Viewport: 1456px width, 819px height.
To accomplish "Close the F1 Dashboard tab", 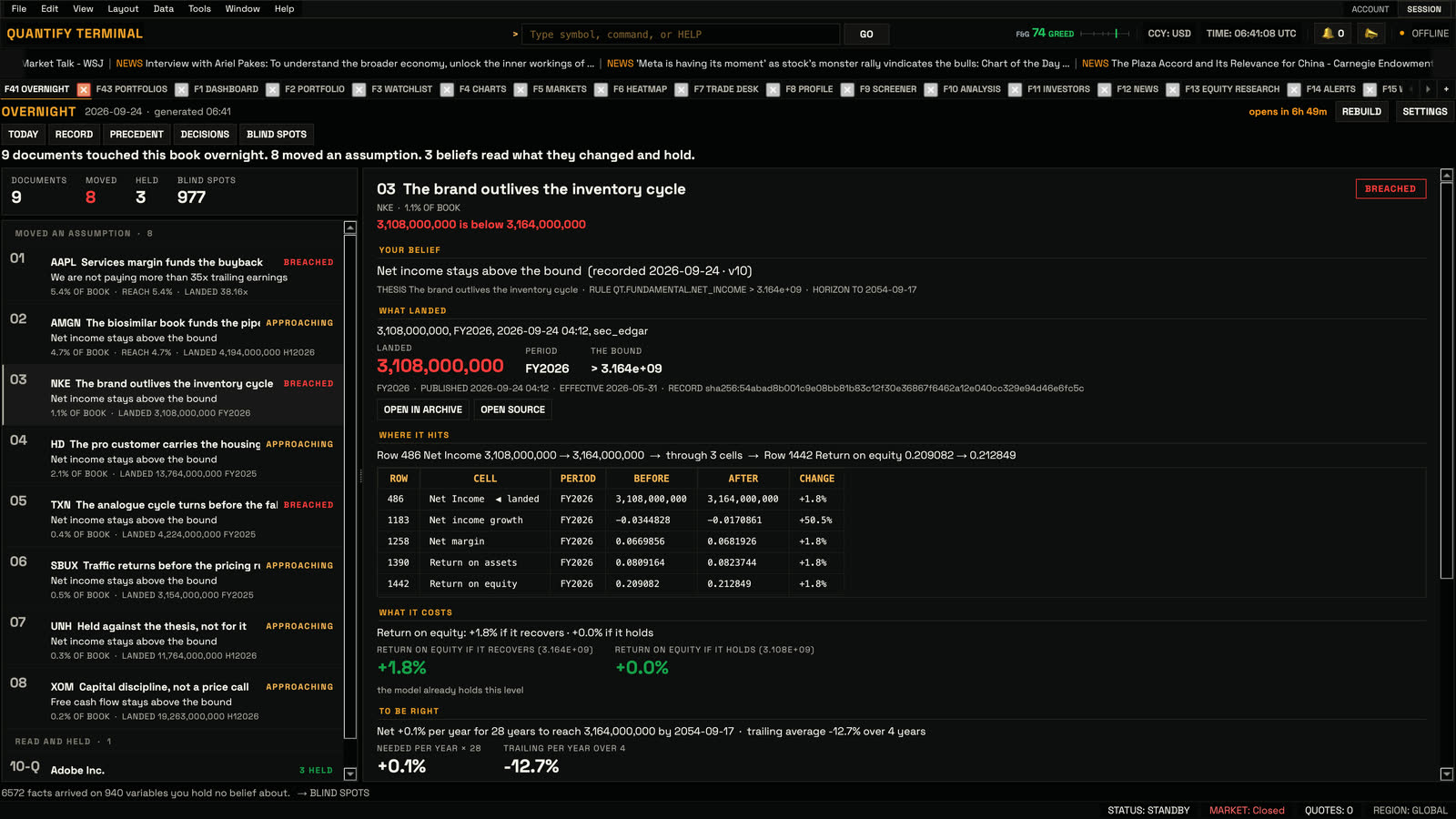I will [273, 89].
